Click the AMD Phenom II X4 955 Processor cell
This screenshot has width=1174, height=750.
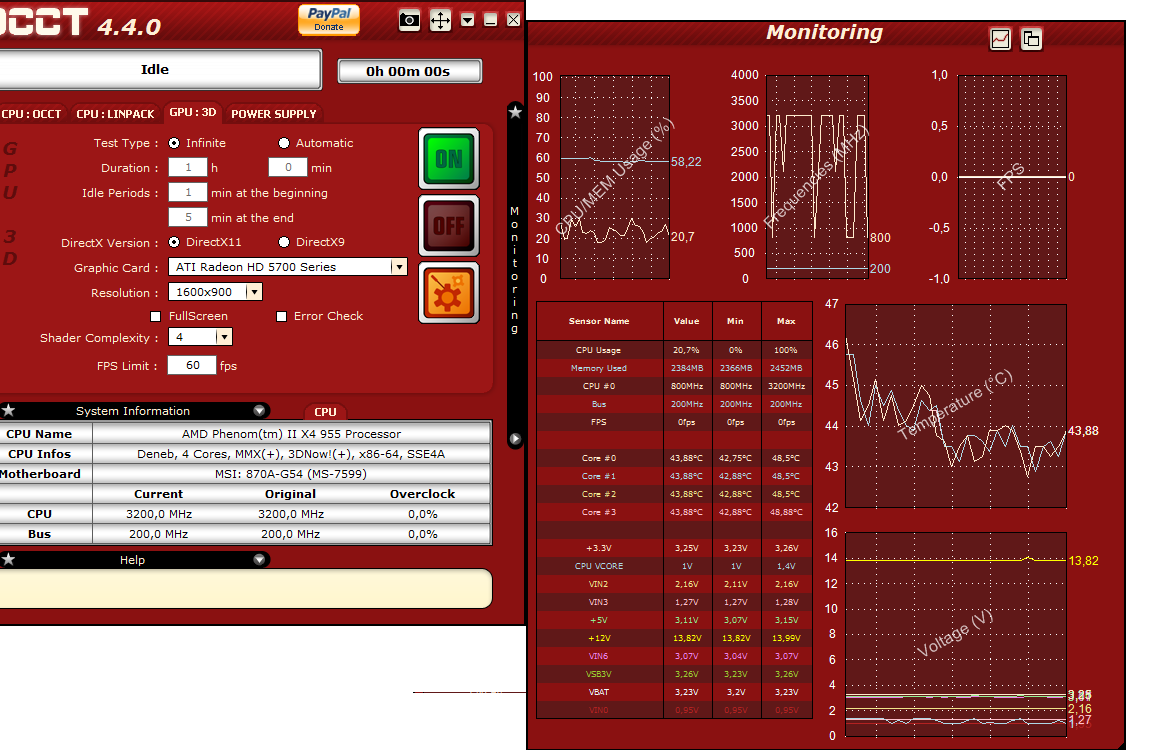[x=291, y=434]
